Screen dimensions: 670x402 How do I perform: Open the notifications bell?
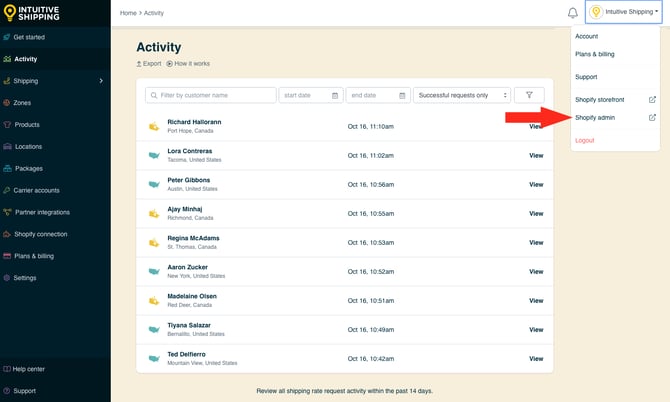[x=573, y=13]
